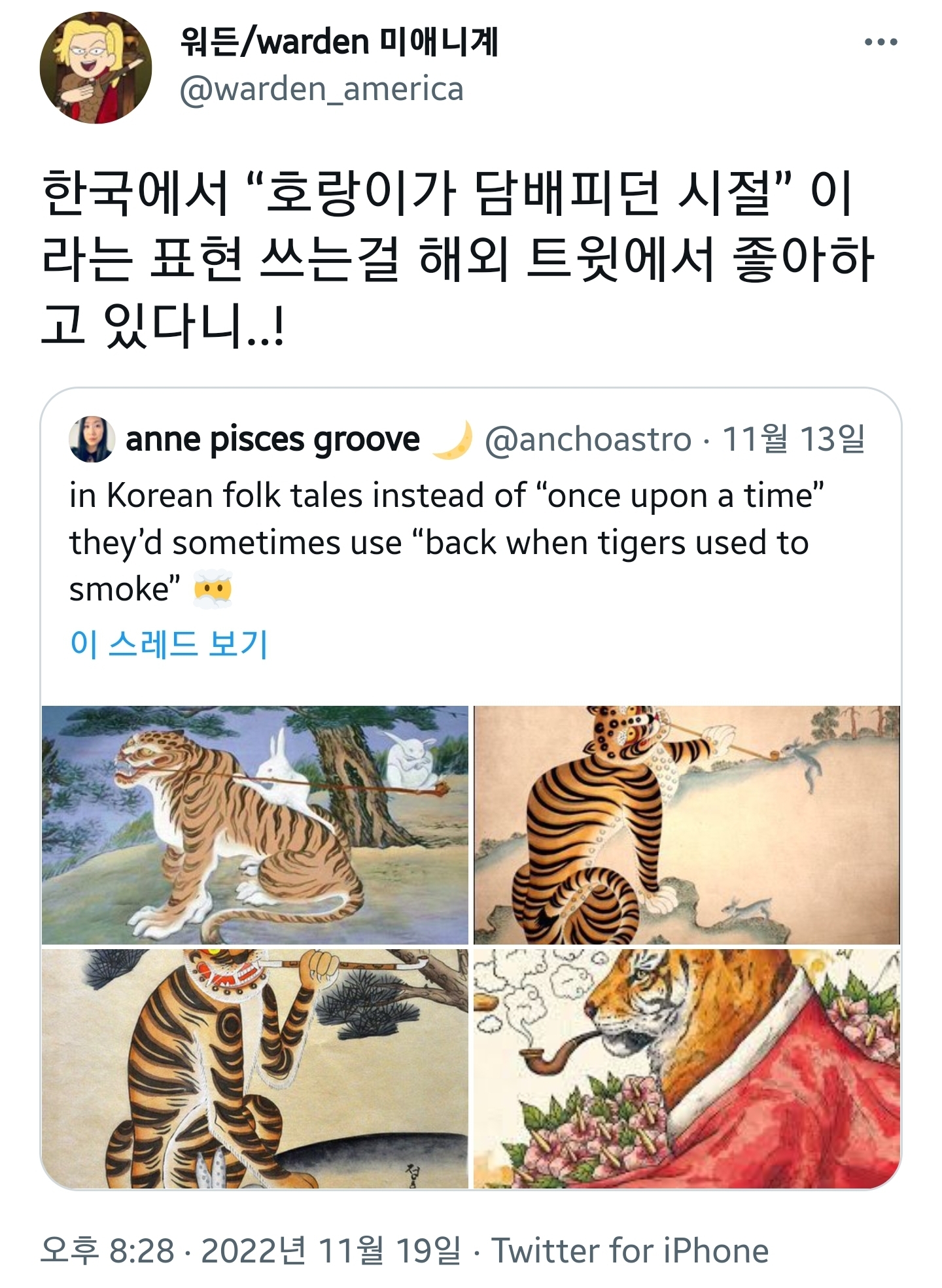Click the quoted tweet date 11월 13일

pos(793,440)
